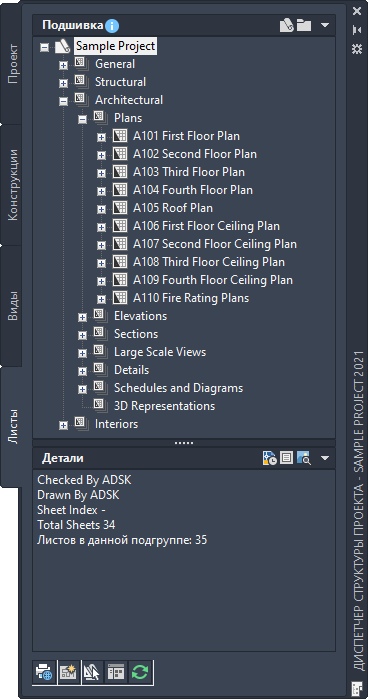This screenshot has height=699, width=368.
Task: Click the info icon next to Подшивка
Action: point(112,26)
